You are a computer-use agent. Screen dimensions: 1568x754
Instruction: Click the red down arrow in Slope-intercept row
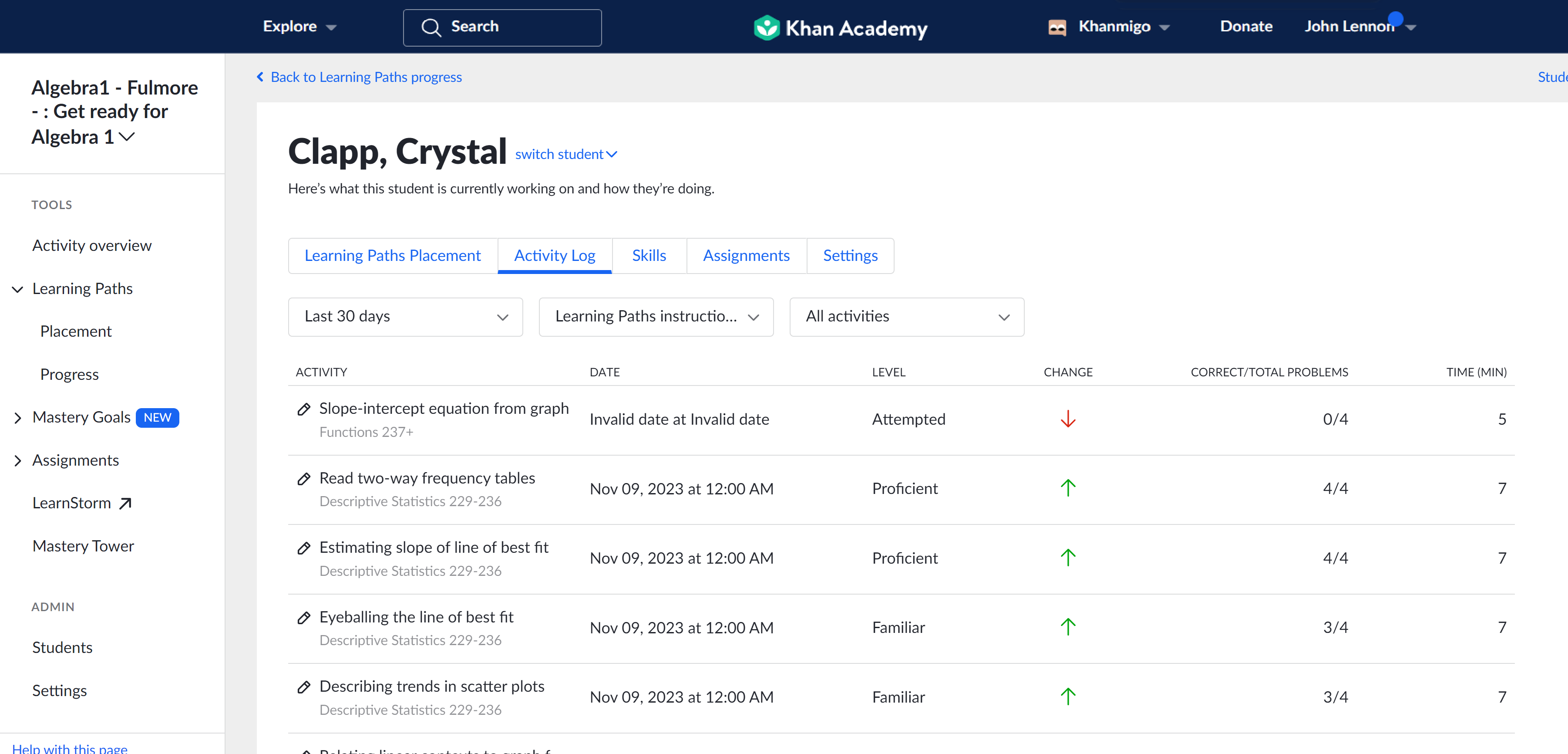pos(1068,419)
